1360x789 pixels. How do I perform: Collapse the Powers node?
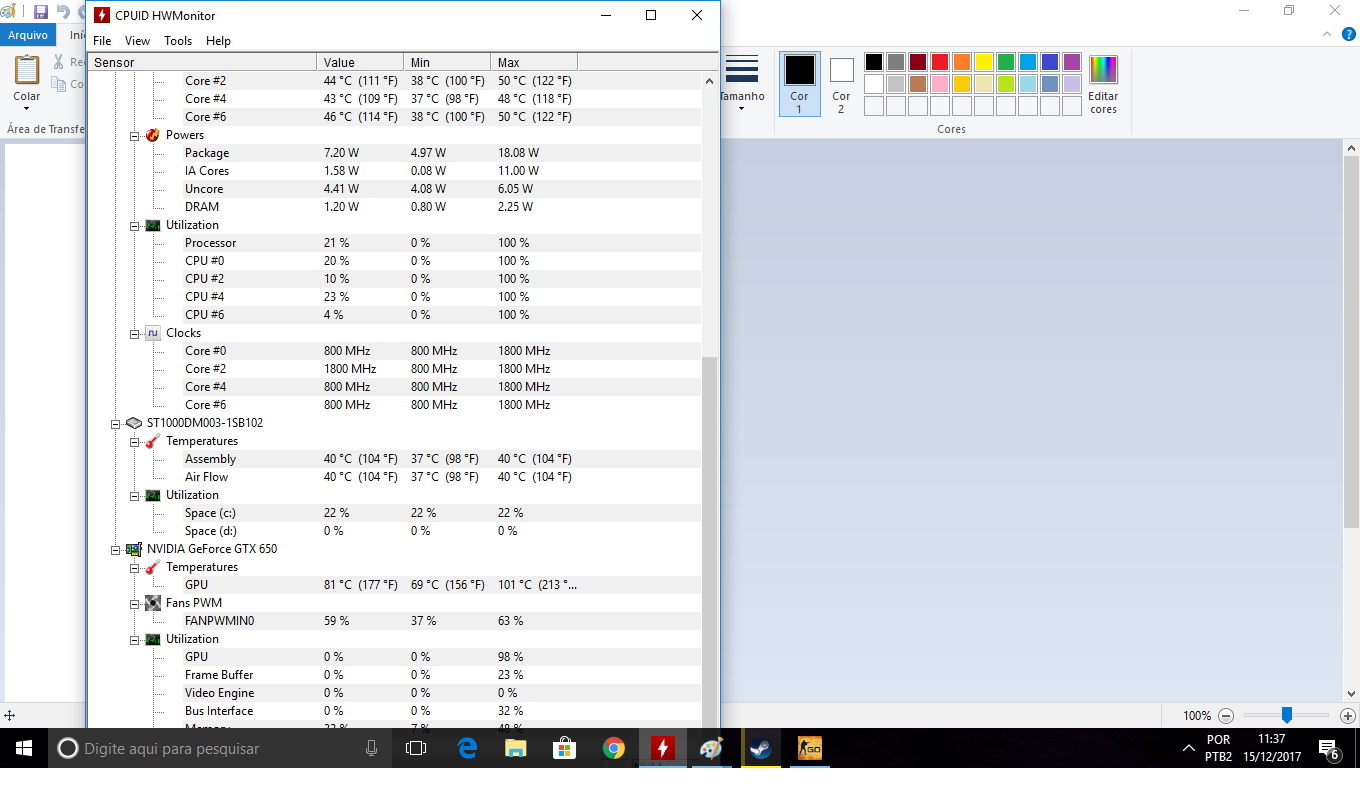pos(134,135)
